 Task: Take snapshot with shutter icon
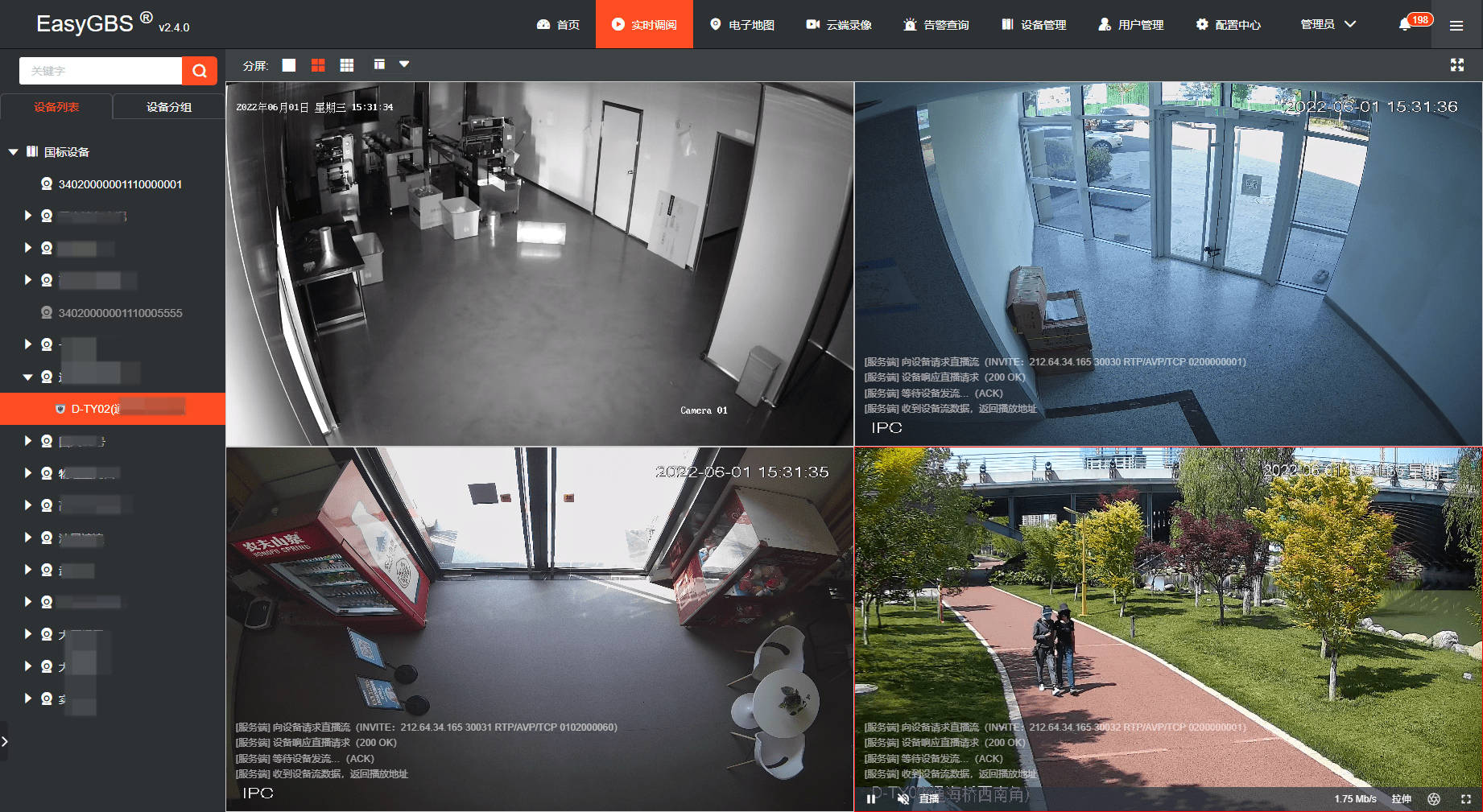pyautogui.click(x=1434, y=799)
